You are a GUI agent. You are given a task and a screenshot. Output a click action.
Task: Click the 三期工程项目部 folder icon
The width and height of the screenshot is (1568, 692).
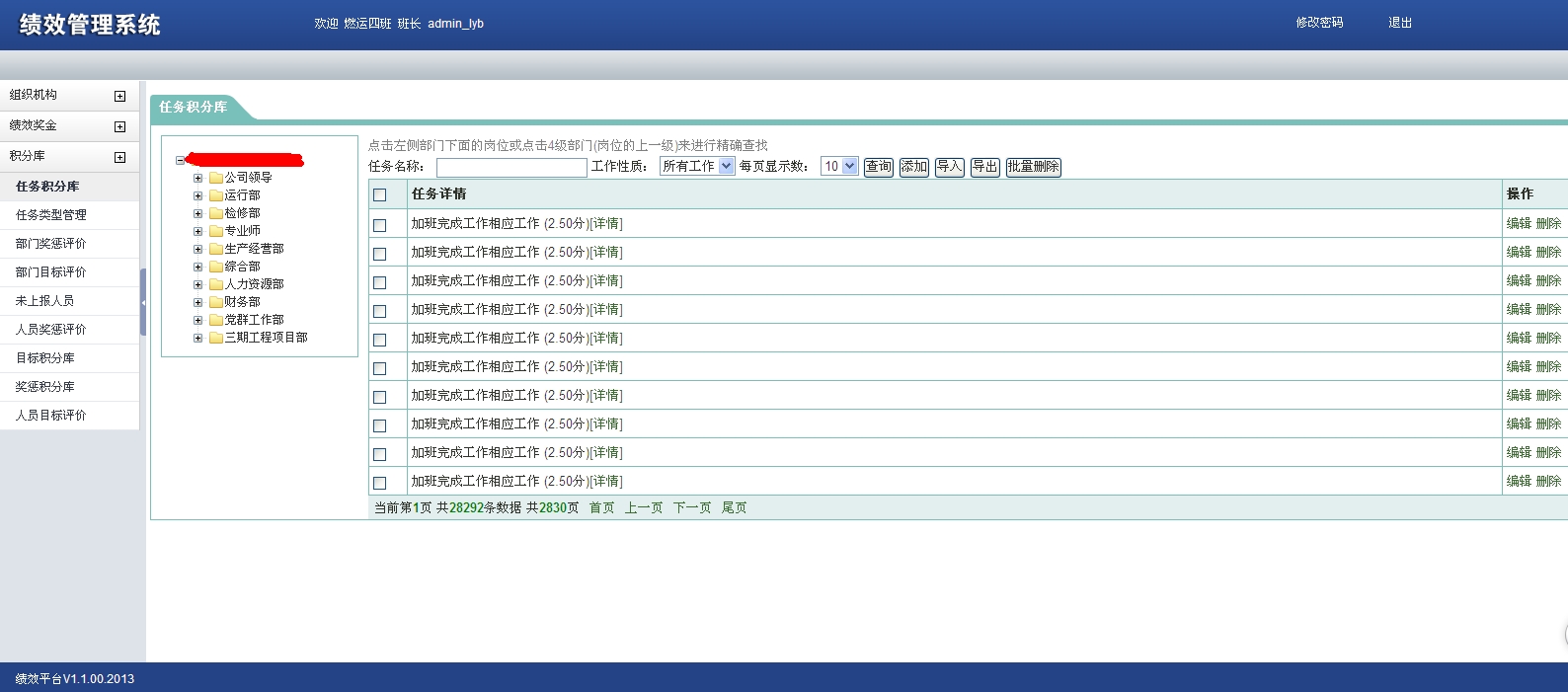(x=215, y=338)
